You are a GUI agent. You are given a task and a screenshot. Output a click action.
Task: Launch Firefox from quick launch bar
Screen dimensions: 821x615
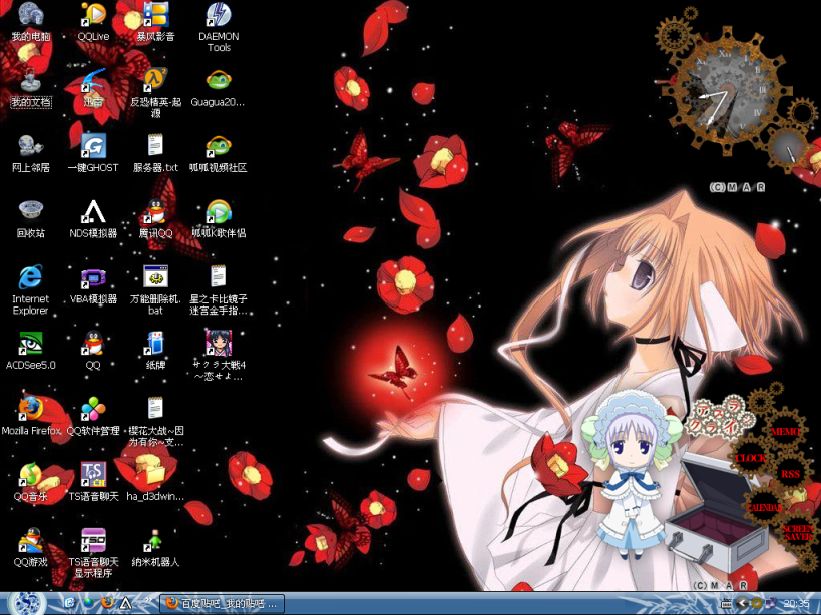pos(107,603)
